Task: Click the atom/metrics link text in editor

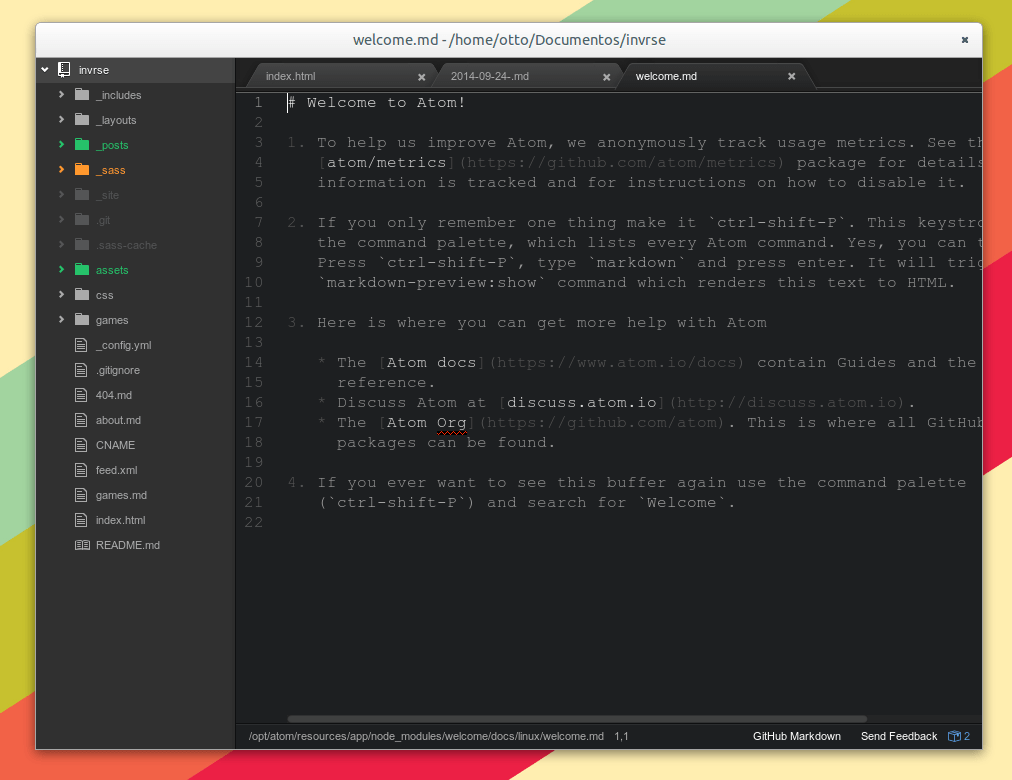Action: (x=386, y=163)
